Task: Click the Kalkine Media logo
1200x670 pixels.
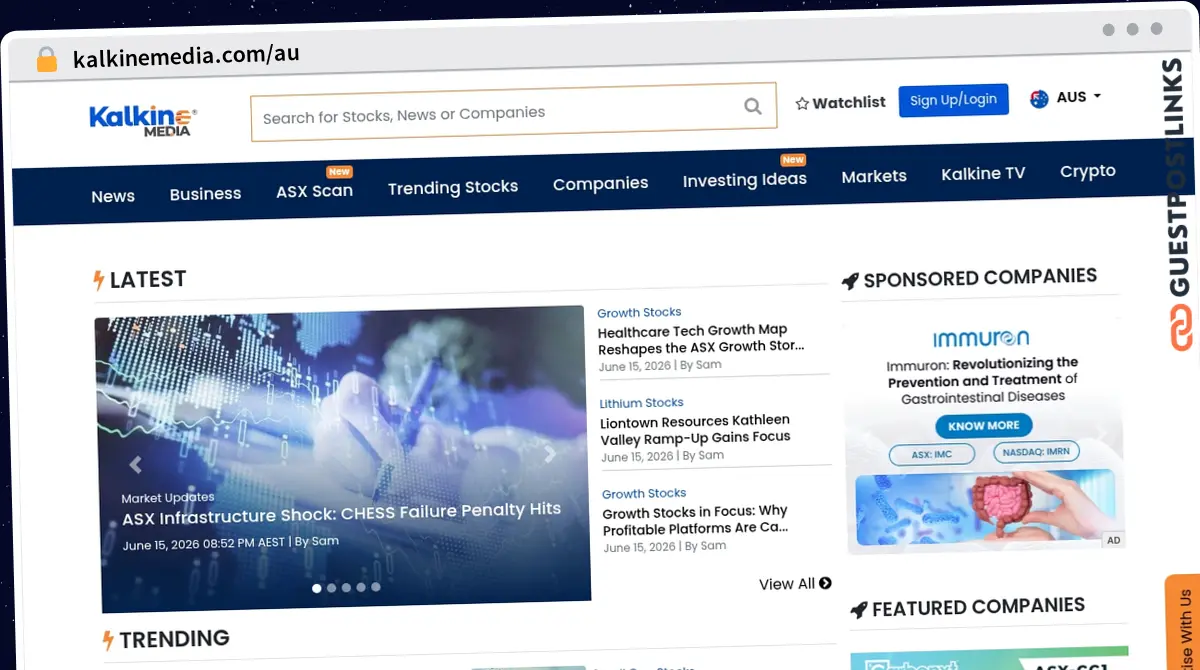Action: click(x=143, y=120)
